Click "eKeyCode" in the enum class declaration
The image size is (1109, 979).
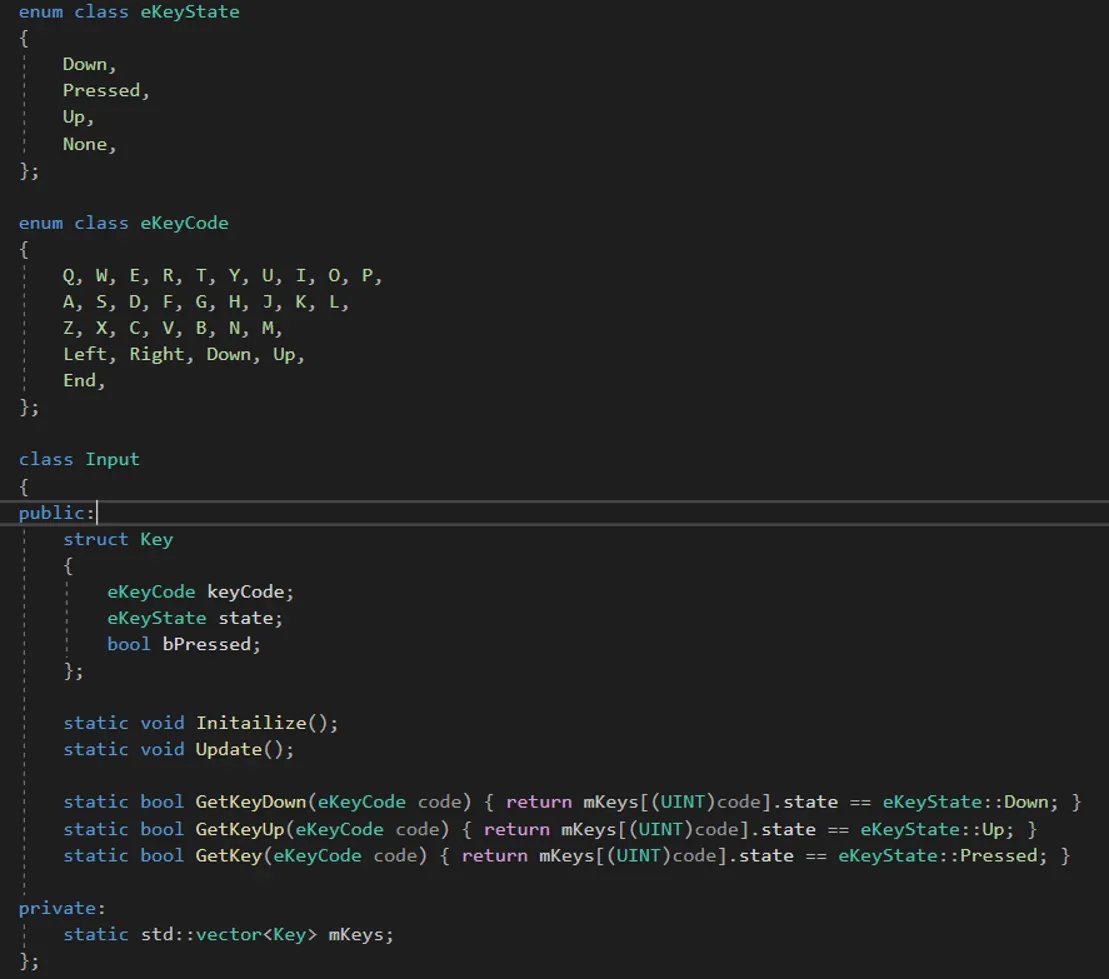click(184, 224)
